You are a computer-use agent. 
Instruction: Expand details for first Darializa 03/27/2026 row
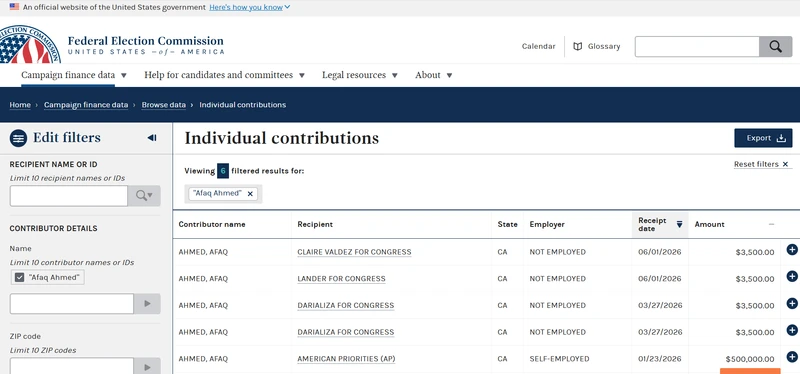pos(792,303)
